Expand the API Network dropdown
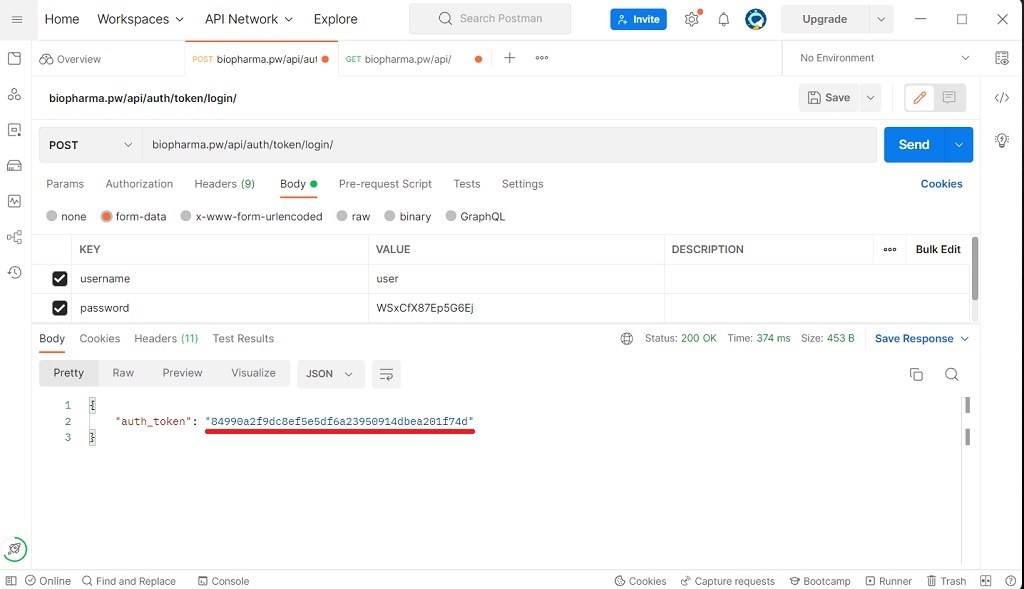This screenshot has height=589, width=1024. (x=249, y=20)
